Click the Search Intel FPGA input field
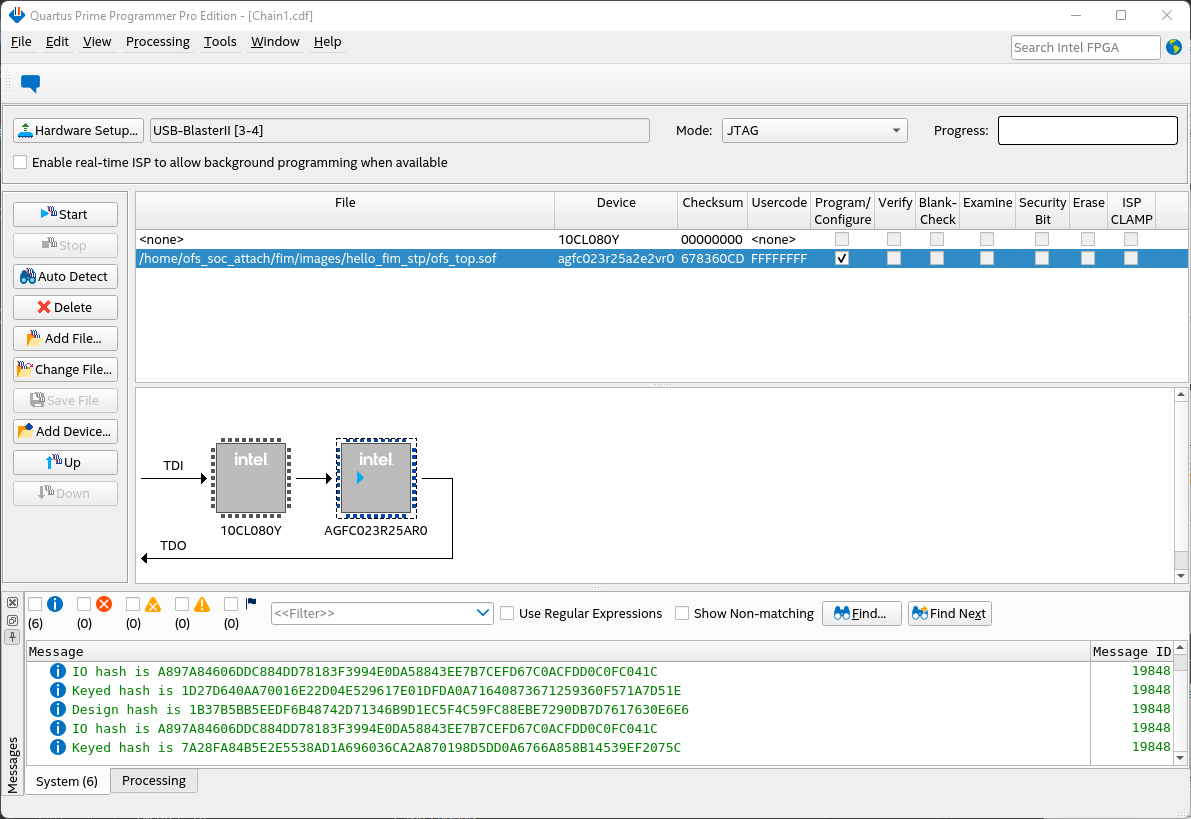The height and width of the screenshot is (819, 1191). coord(1085,47)
